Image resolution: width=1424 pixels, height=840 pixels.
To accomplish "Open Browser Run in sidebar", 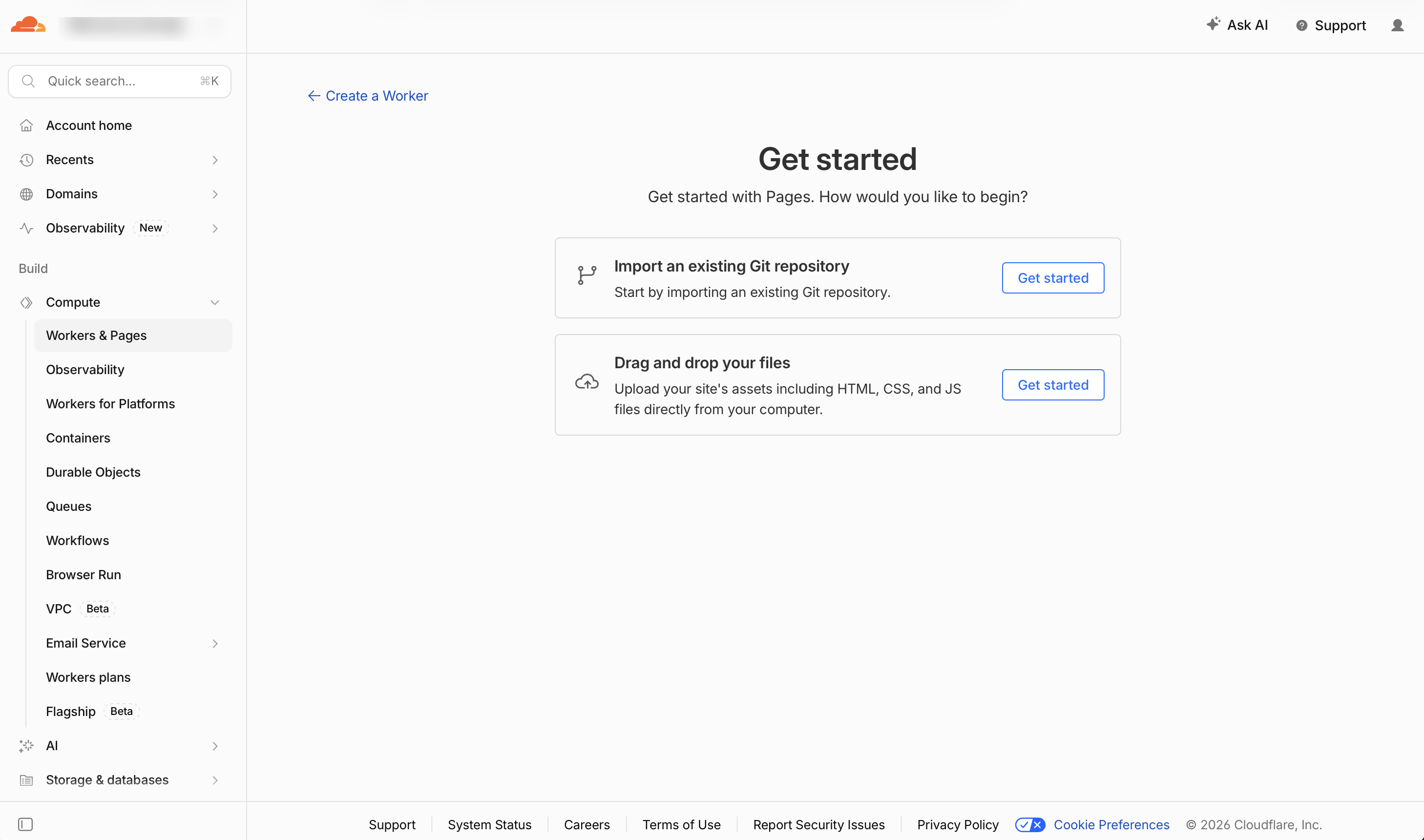I will 83,574.
